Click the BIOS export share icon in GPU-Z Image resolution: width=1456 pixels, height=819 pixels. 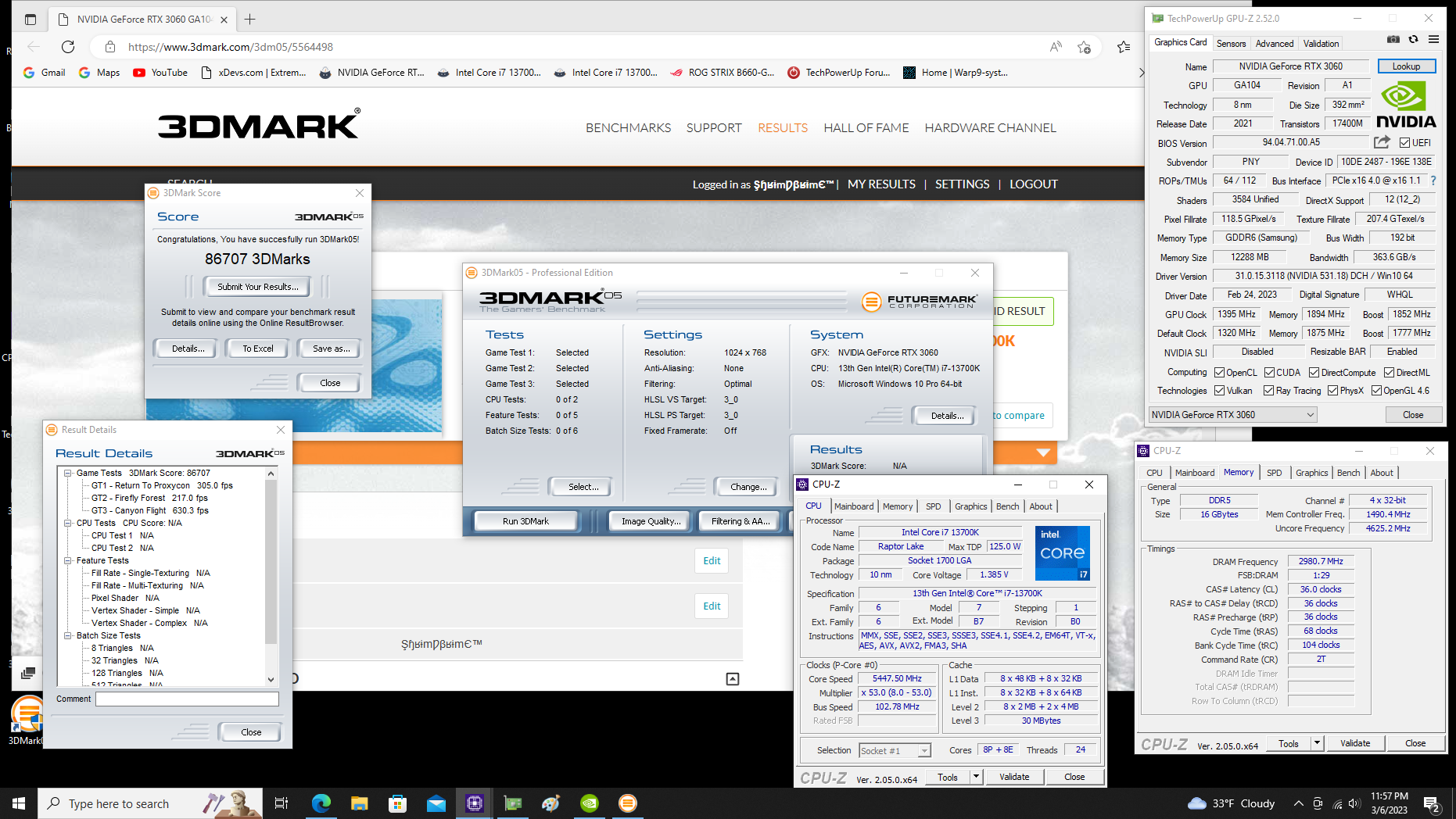click(x=1382, y=142)
